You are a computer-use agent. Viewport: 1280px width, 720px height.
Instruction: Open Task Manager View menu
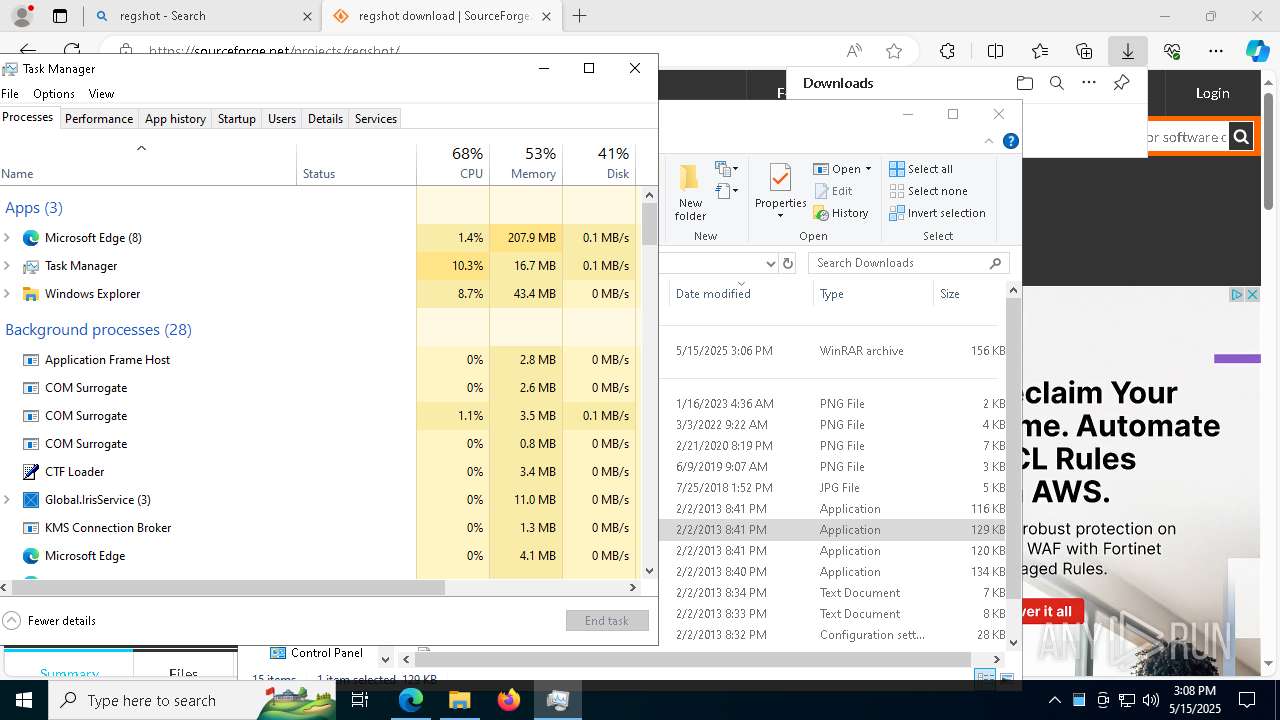click(x=101, y=93)
